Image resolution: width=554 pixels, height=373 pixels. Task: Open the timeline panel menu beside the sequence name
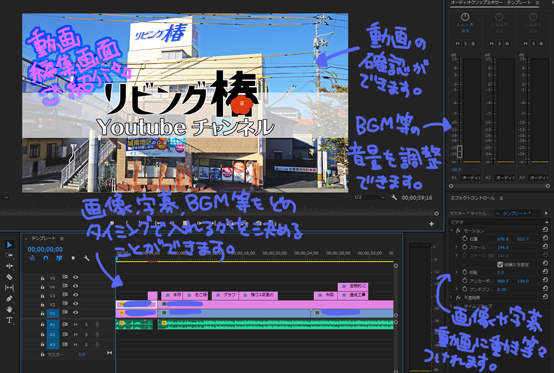62,239
